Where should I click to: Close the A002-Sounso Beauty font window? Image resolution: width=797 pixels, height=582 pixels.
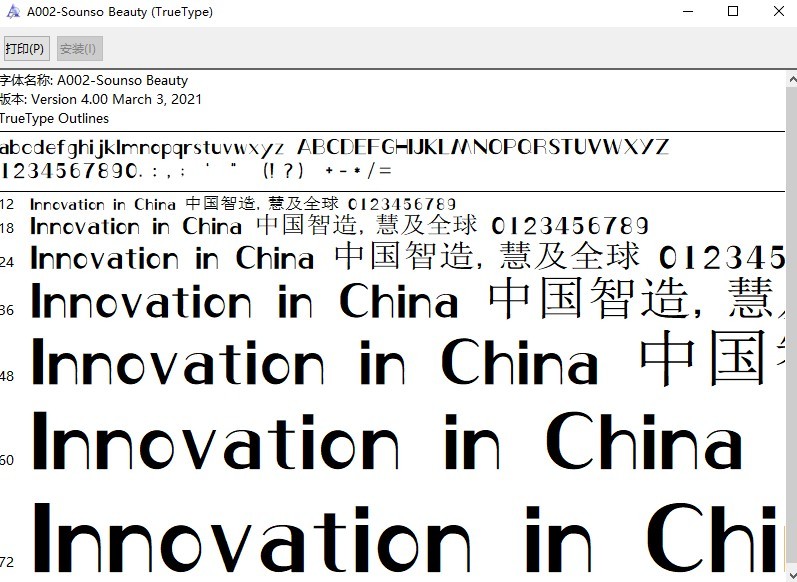pyautogui.click(x=778, y=12)
